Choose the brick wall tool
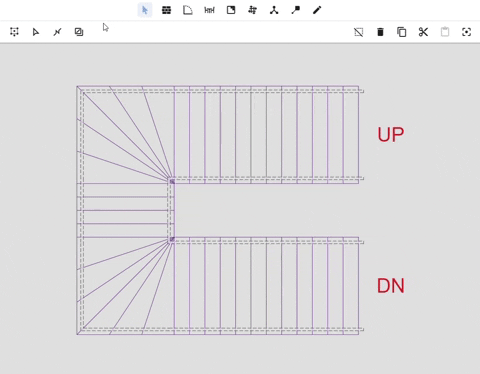Viewport: 480px width, 374px height. click(166, 10)
